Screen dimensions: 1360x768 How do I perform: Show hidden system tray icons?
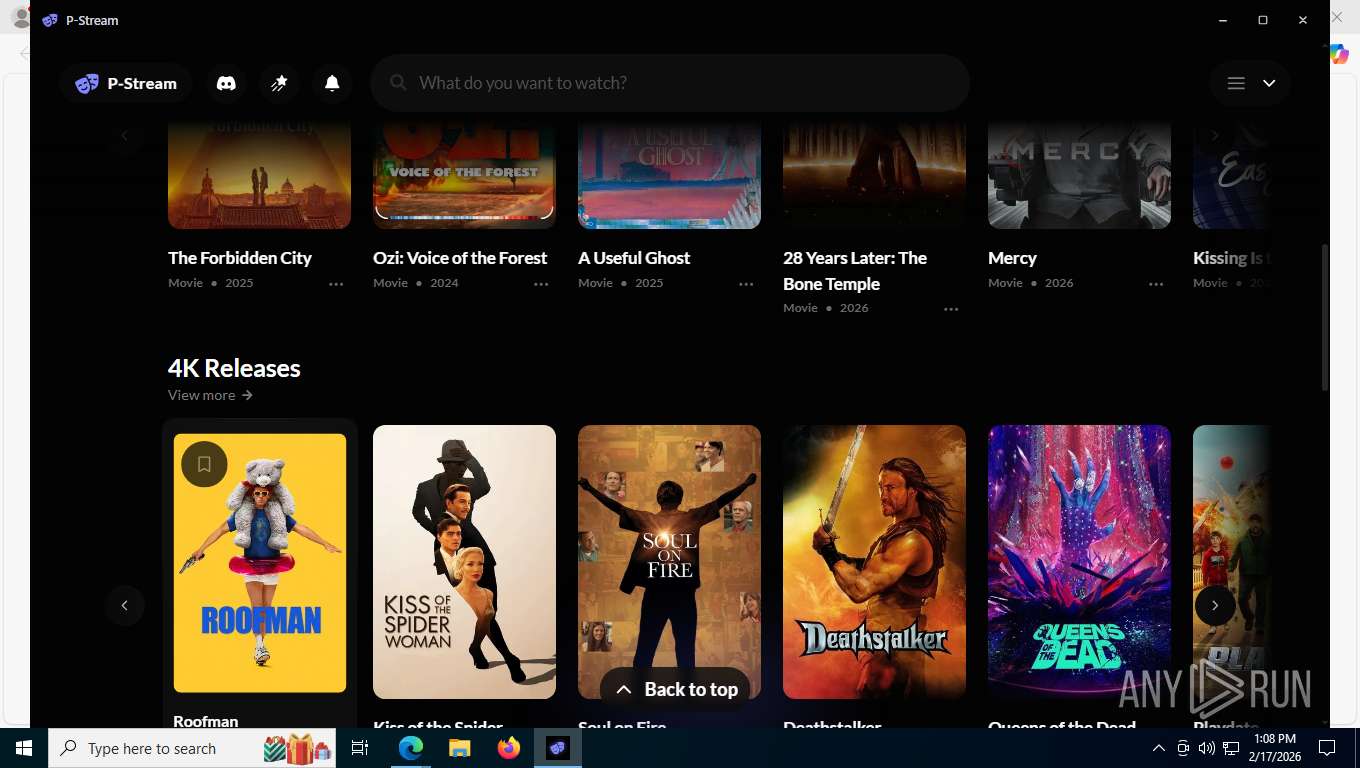pos(1158,748)
